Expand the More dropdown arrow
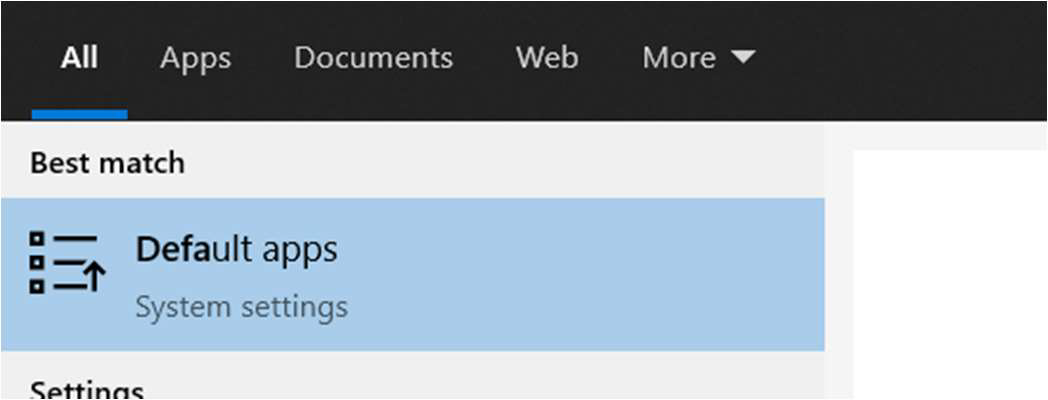The width and height of the screenshot is (1048, 400). point(743,58)
